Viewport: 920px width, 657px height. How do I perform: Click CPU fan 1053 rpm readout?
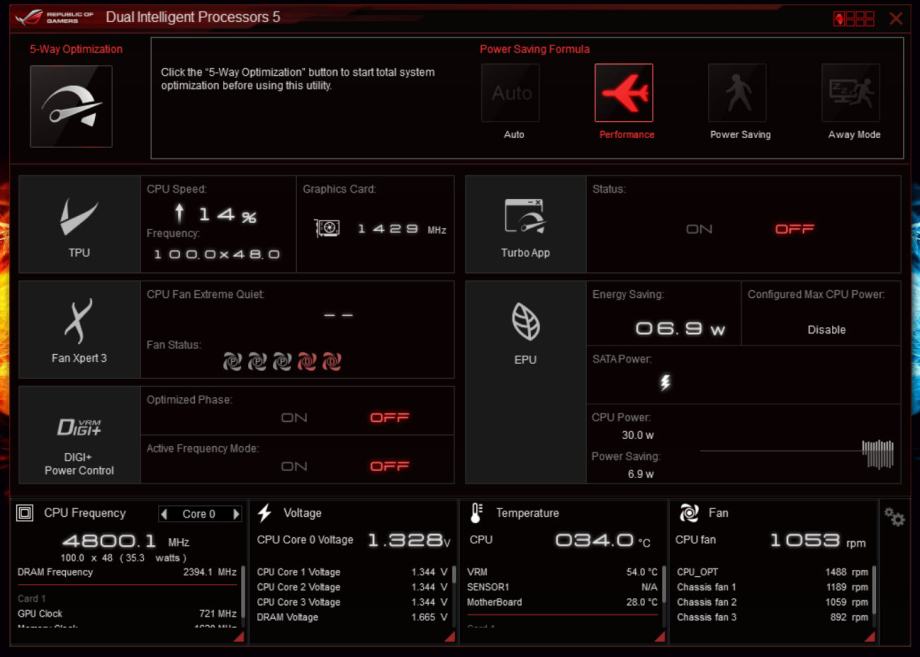(x=817, y=540)
